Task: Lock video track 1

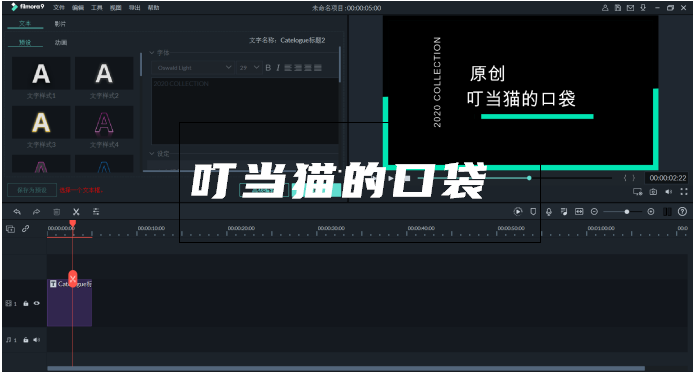Action: click(x=26, y=304)
